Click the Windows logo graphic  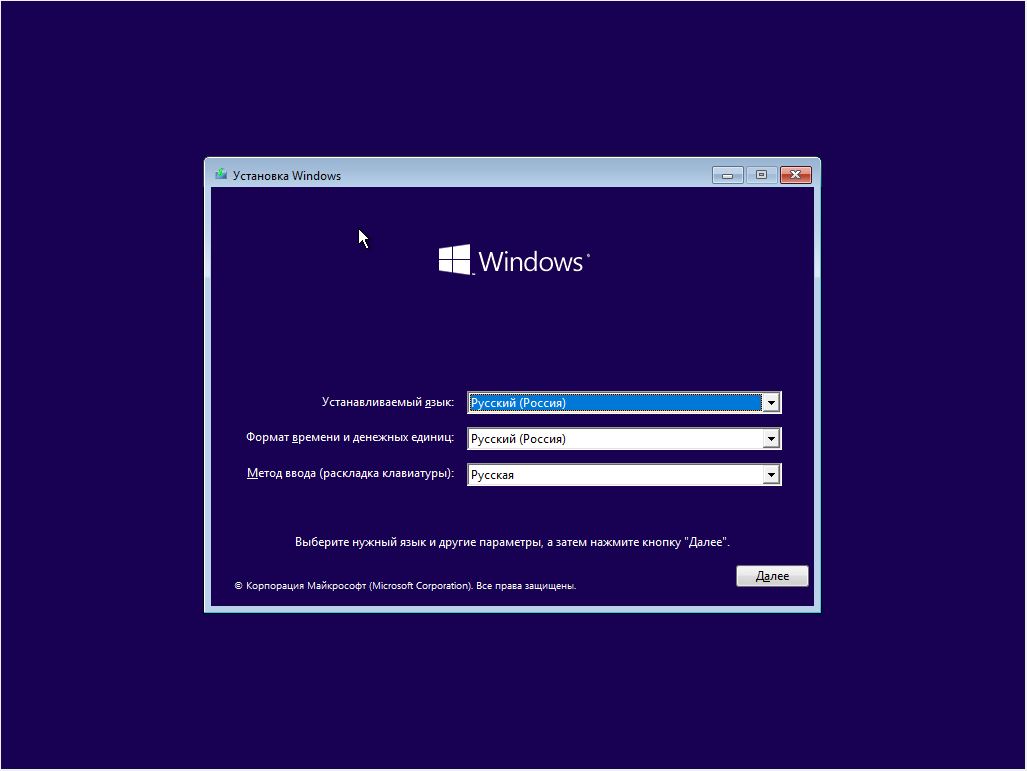513,260
